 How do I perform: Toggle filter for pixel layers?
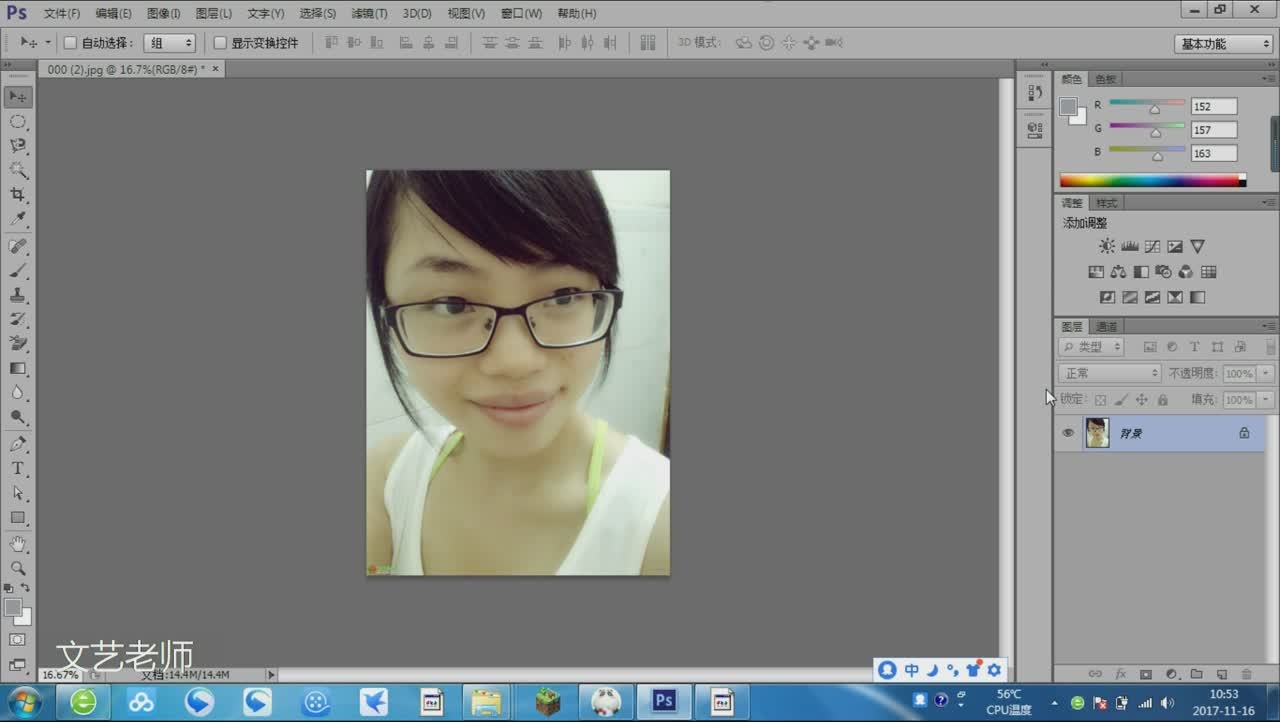(1150, 347)
